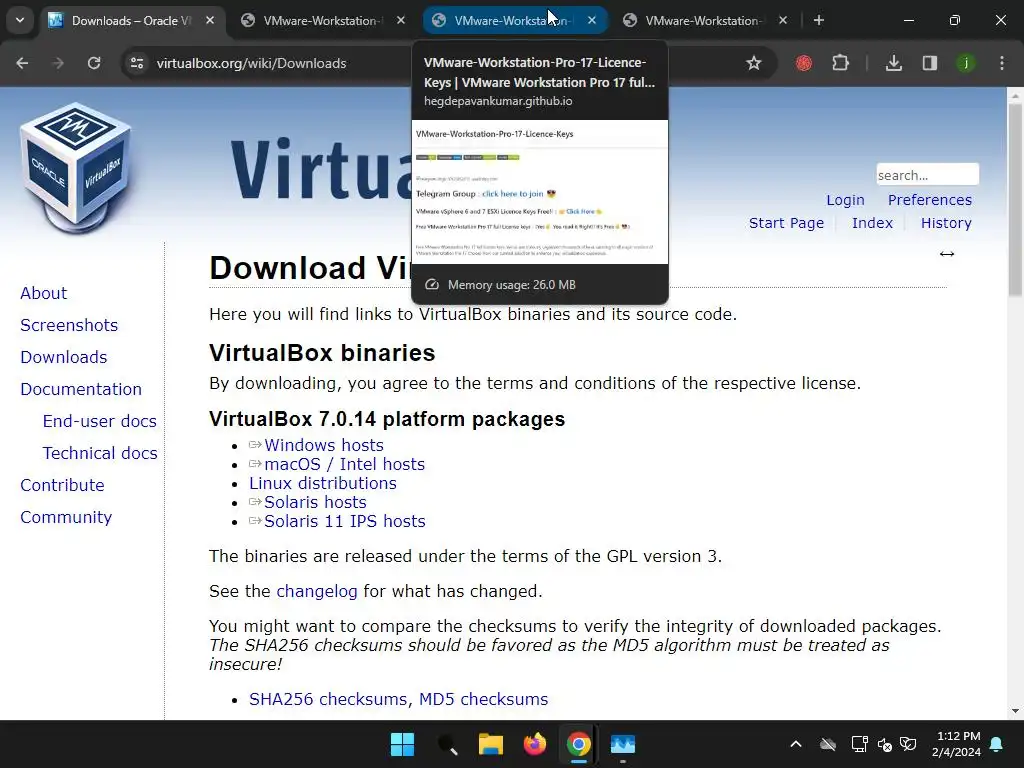Click the tab preview thumbnail of VMware page

(x=539, y=192)
